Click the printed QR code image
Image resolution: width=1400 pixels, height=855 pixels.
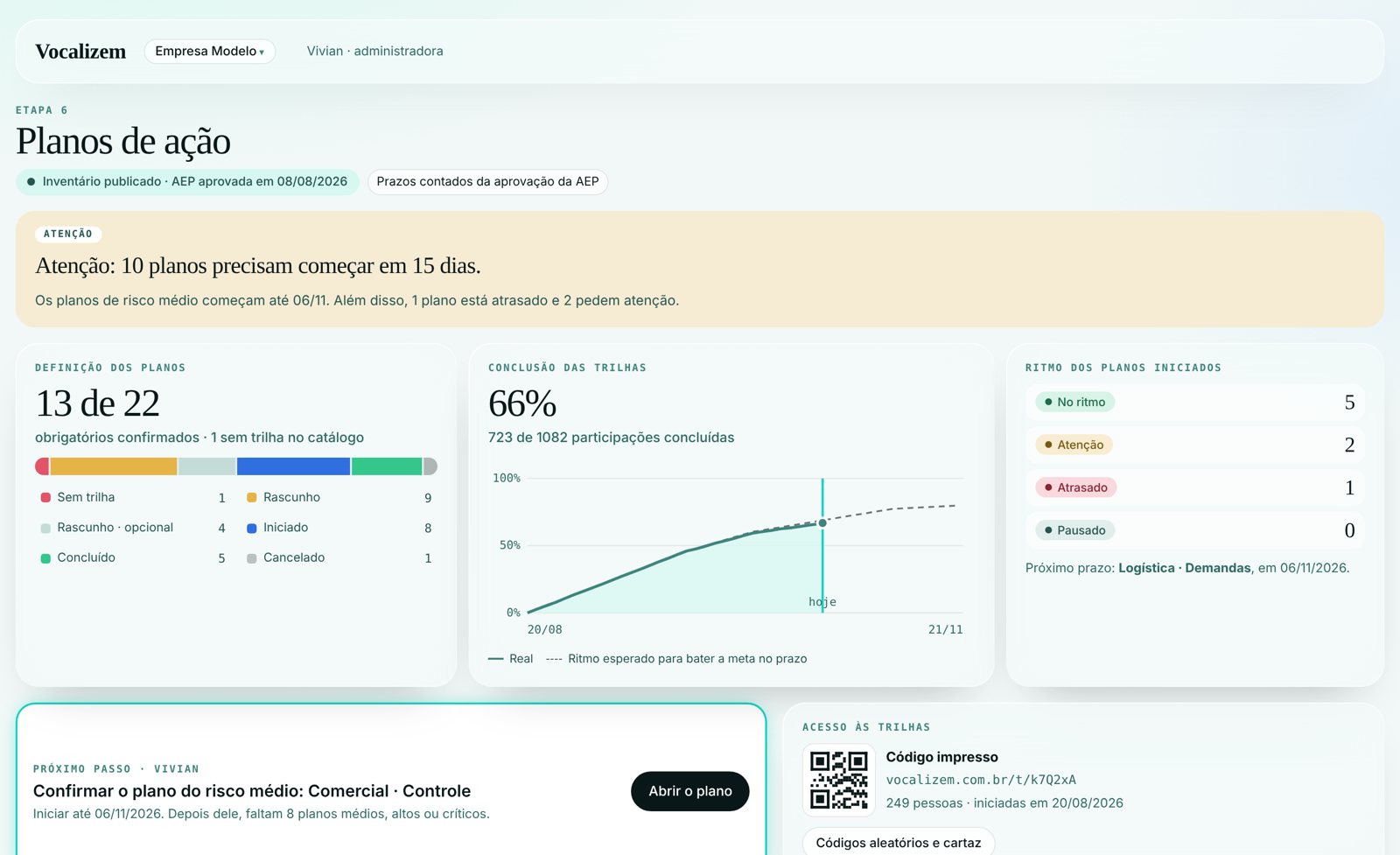pyautogui.click(x=838, y=780)
